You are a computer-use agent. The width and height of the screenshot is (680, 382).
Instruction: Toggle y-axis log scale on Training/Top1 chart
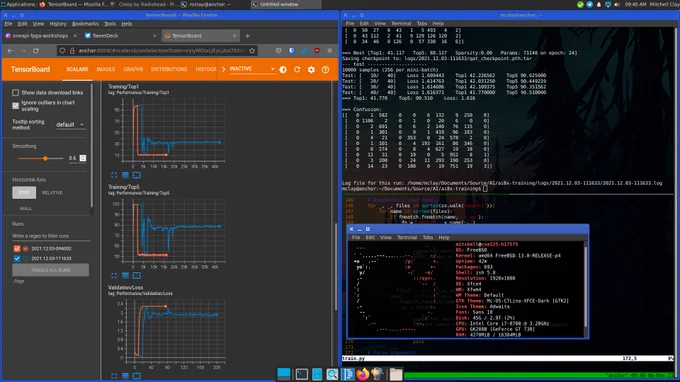point(125,175)
